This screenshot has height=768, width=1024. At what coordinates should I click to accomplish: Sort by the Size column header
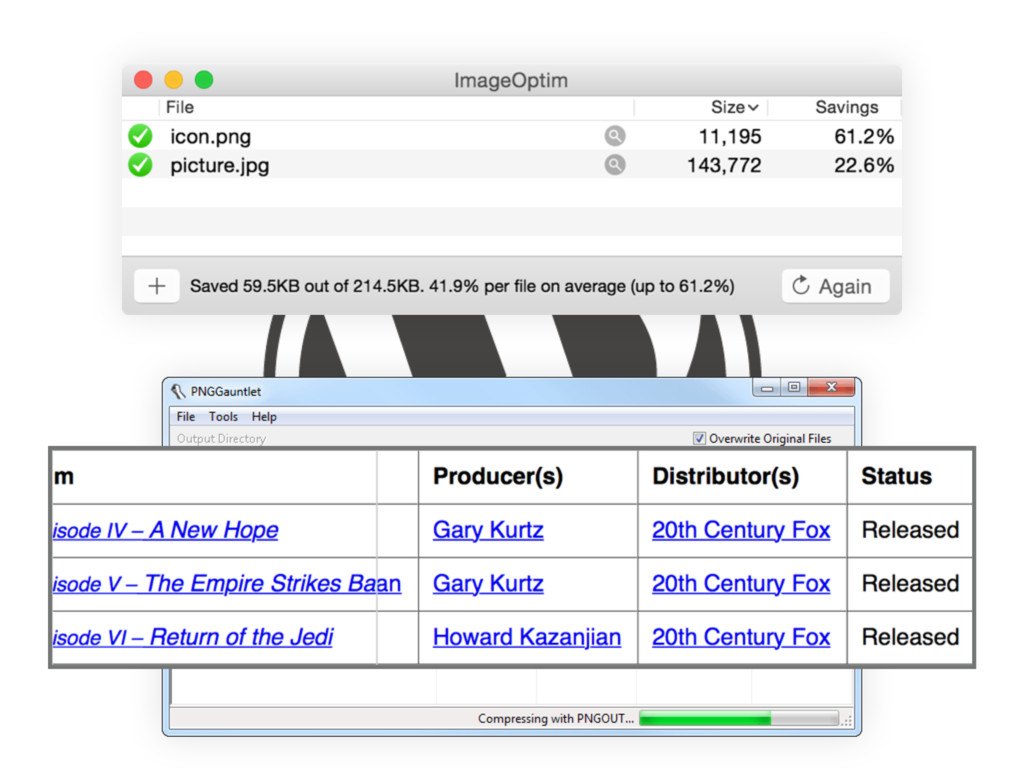pyautogui.click(x=734, y=107)
